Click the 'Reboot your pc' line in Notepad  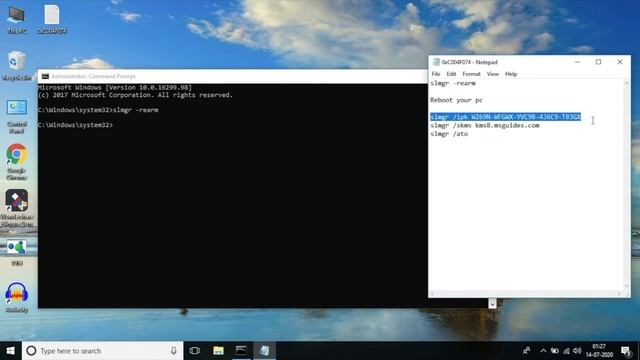[x=456, y=100]
